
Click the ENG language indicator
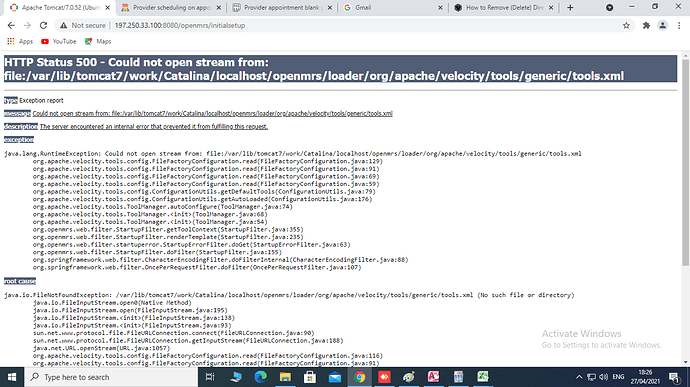(x=618, y=377)
